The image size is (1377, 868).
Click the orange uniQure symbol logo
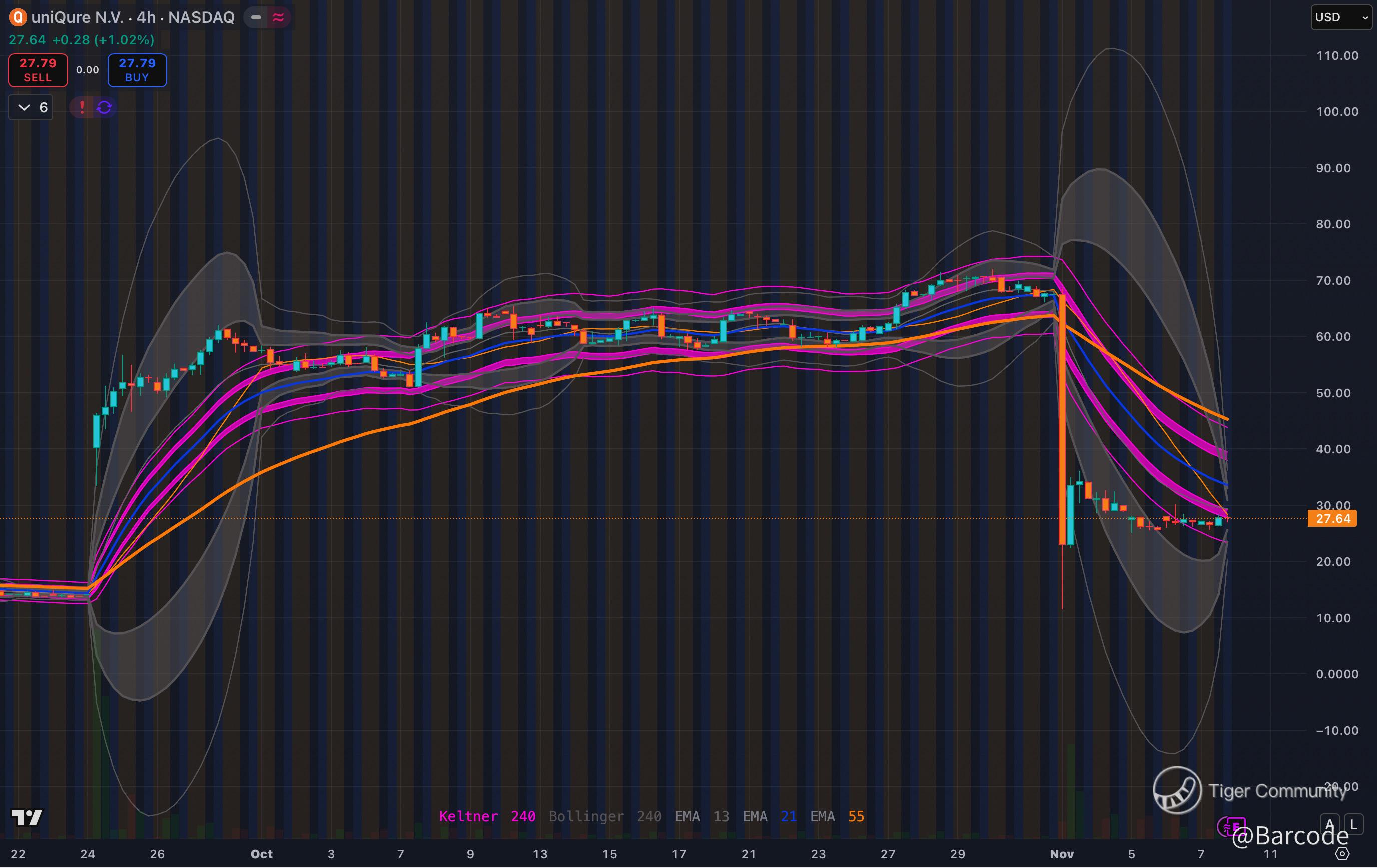tap(18, 17)
